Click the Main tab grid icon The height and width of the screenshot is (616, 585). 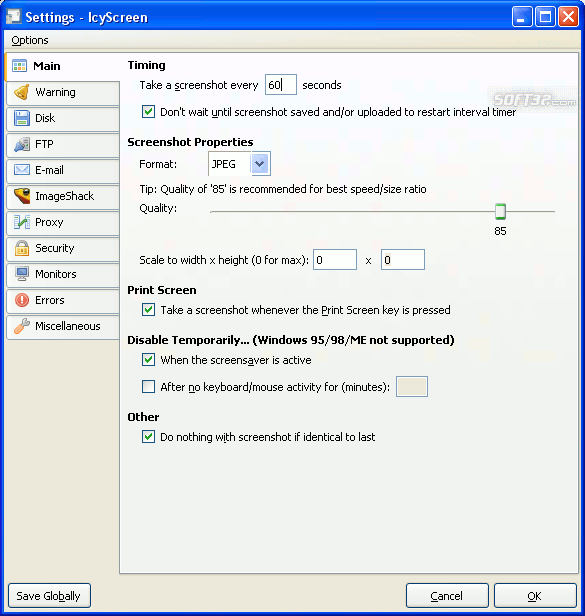pyautogui.click(x=20, y=66)
